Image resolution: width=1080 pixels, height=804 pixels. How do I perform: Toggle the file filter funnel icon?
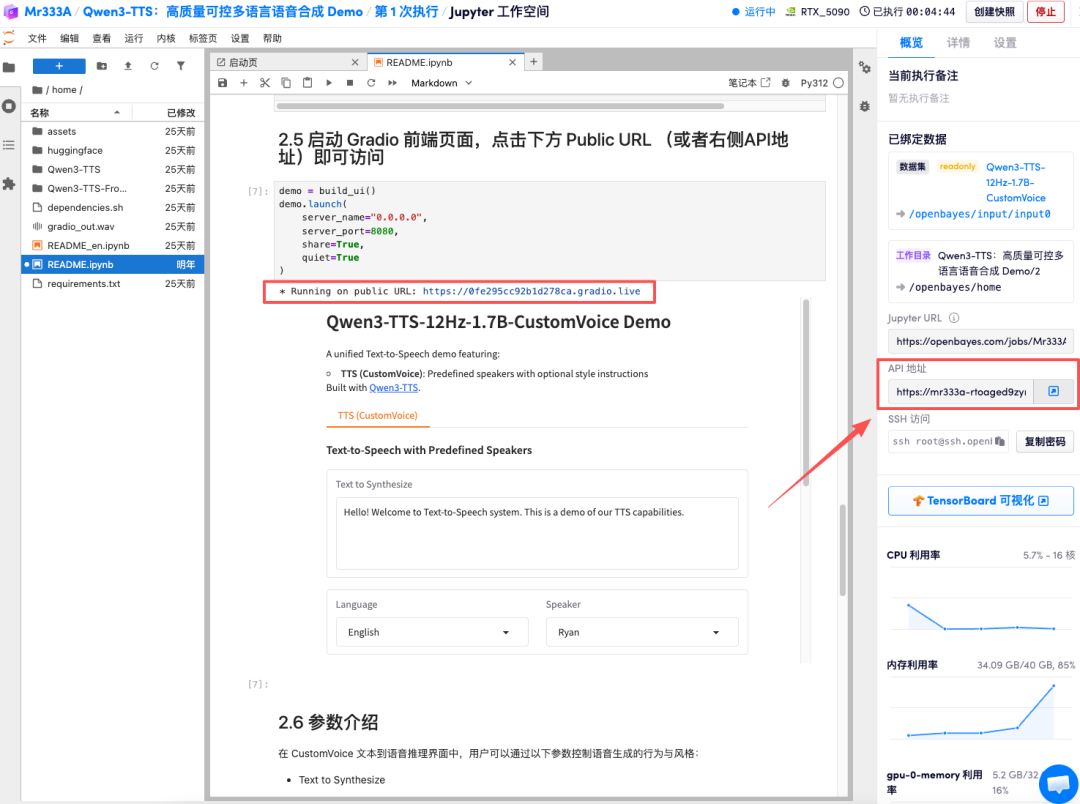[180, 66]
